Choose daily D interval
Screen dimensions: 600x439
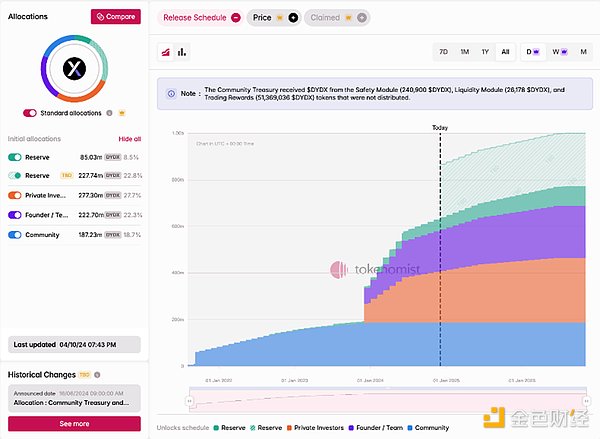[x=533, y=52]
